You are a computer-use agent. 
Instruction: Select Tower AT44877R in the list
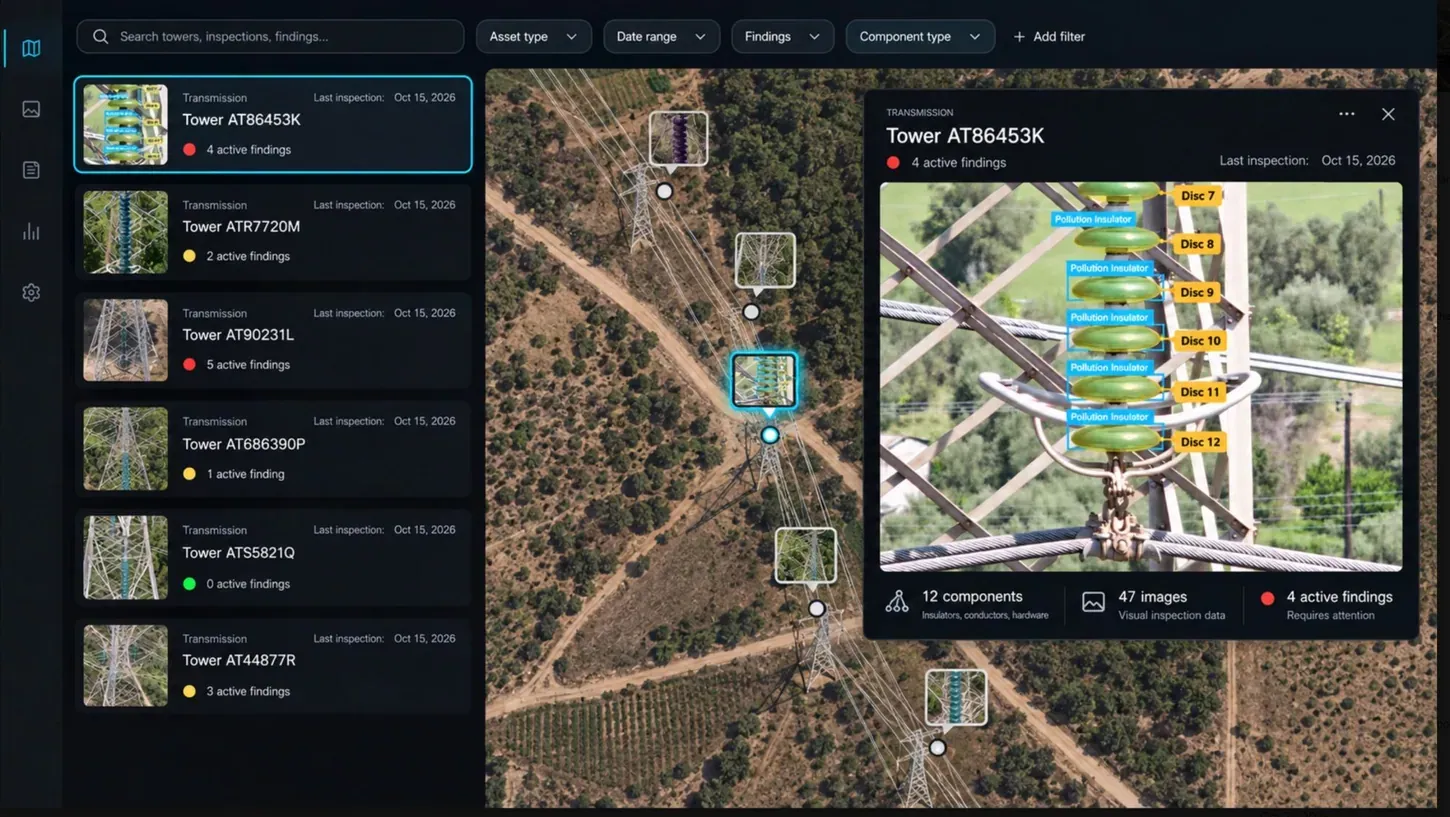pos(273,665)
